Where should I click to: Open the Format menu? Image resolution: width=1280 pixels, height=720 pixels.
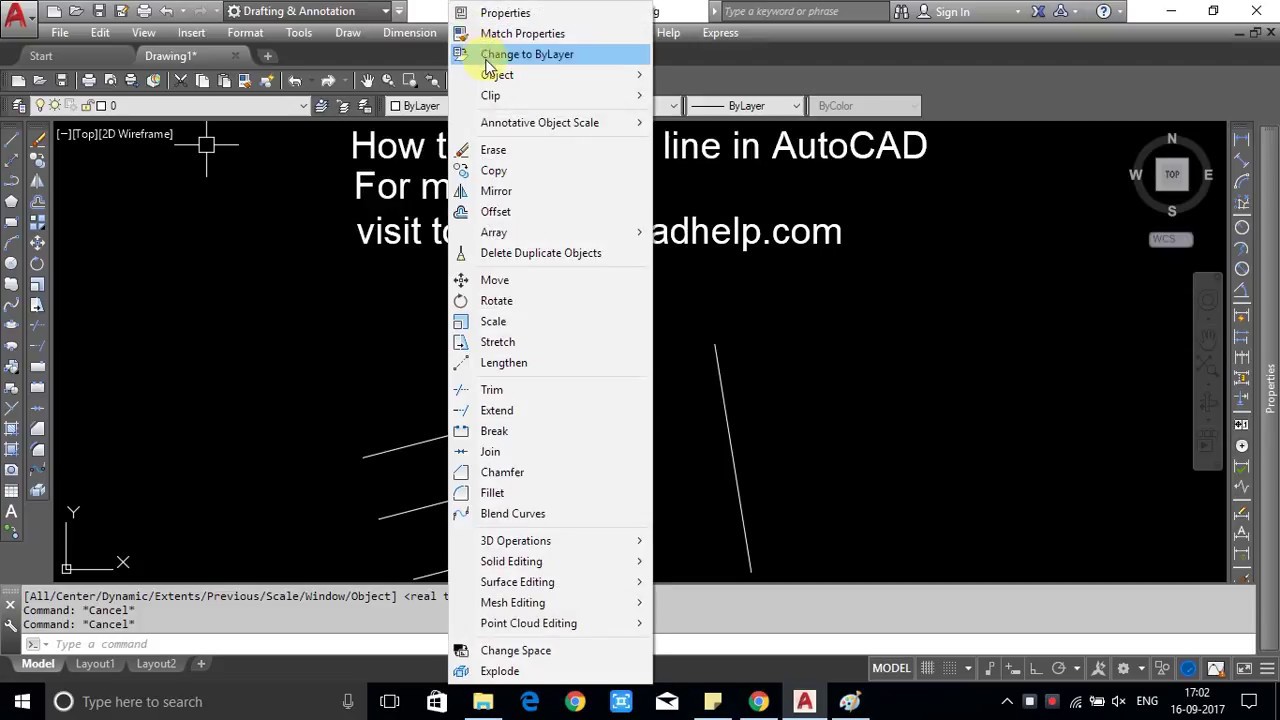[x=245, y=33]
